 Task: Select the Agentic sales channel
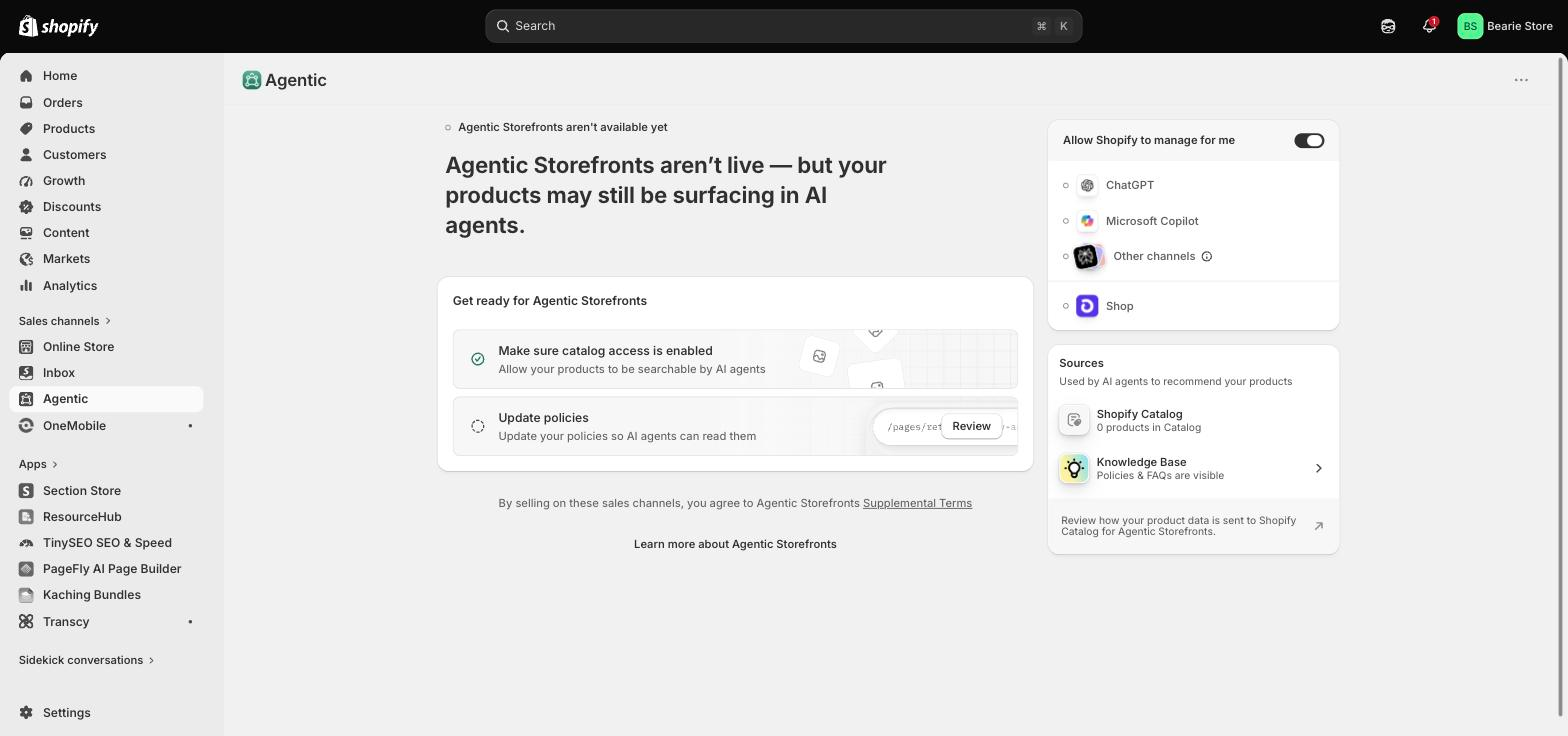[106, 399]
